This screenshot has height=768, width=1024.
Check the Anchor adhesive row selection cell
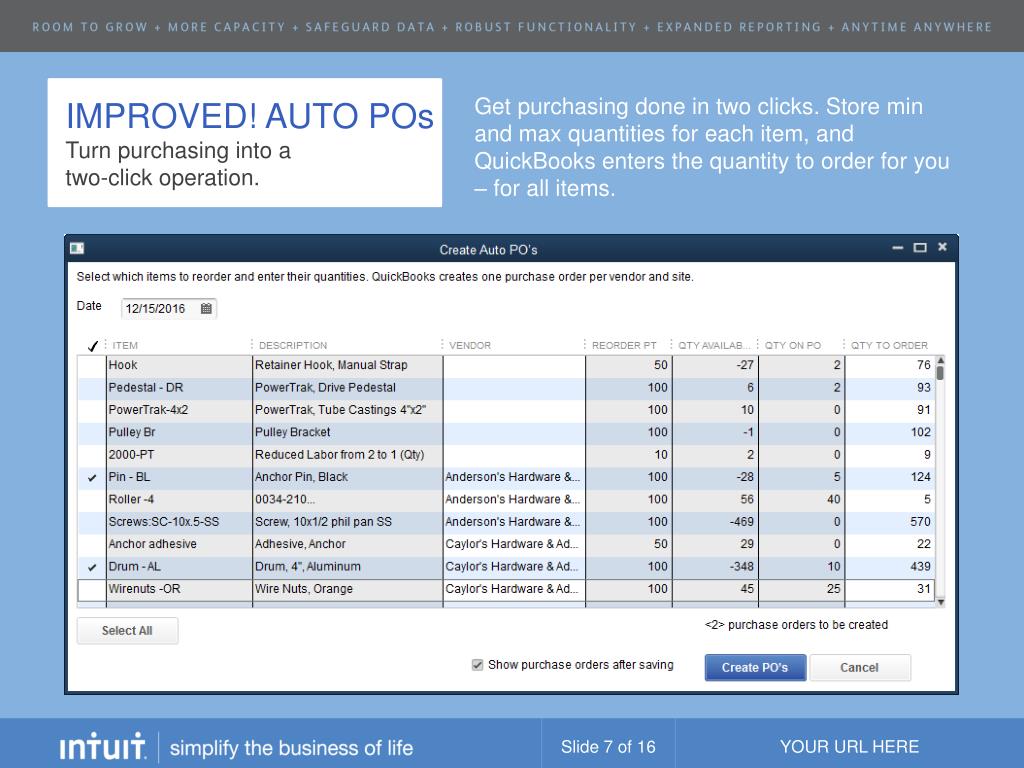(x=92, y=544)
